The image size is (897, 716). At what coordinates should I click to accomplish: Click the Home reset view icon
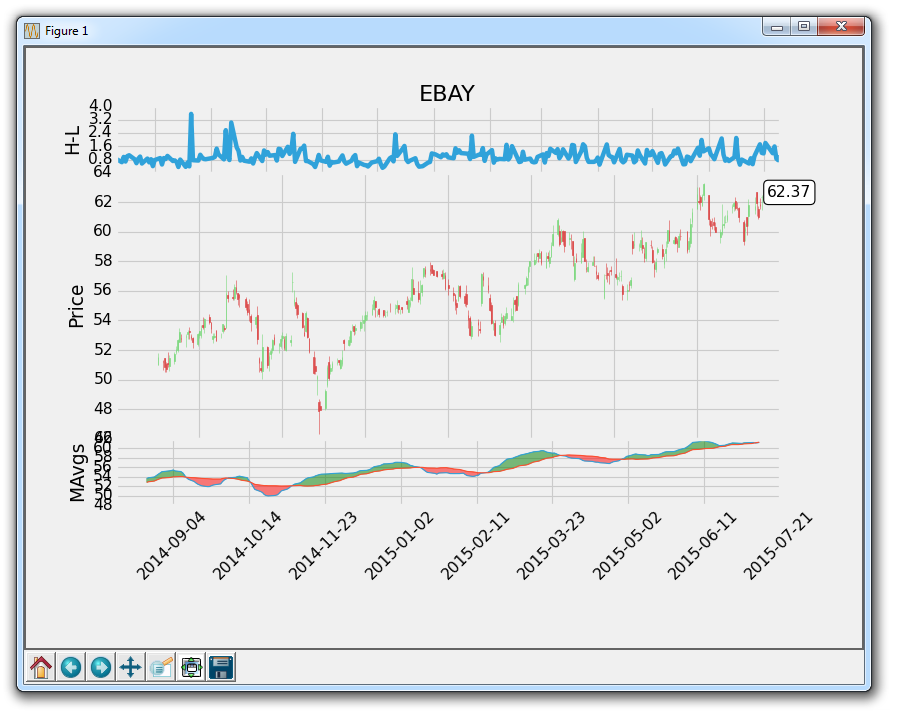coord(41,667)
